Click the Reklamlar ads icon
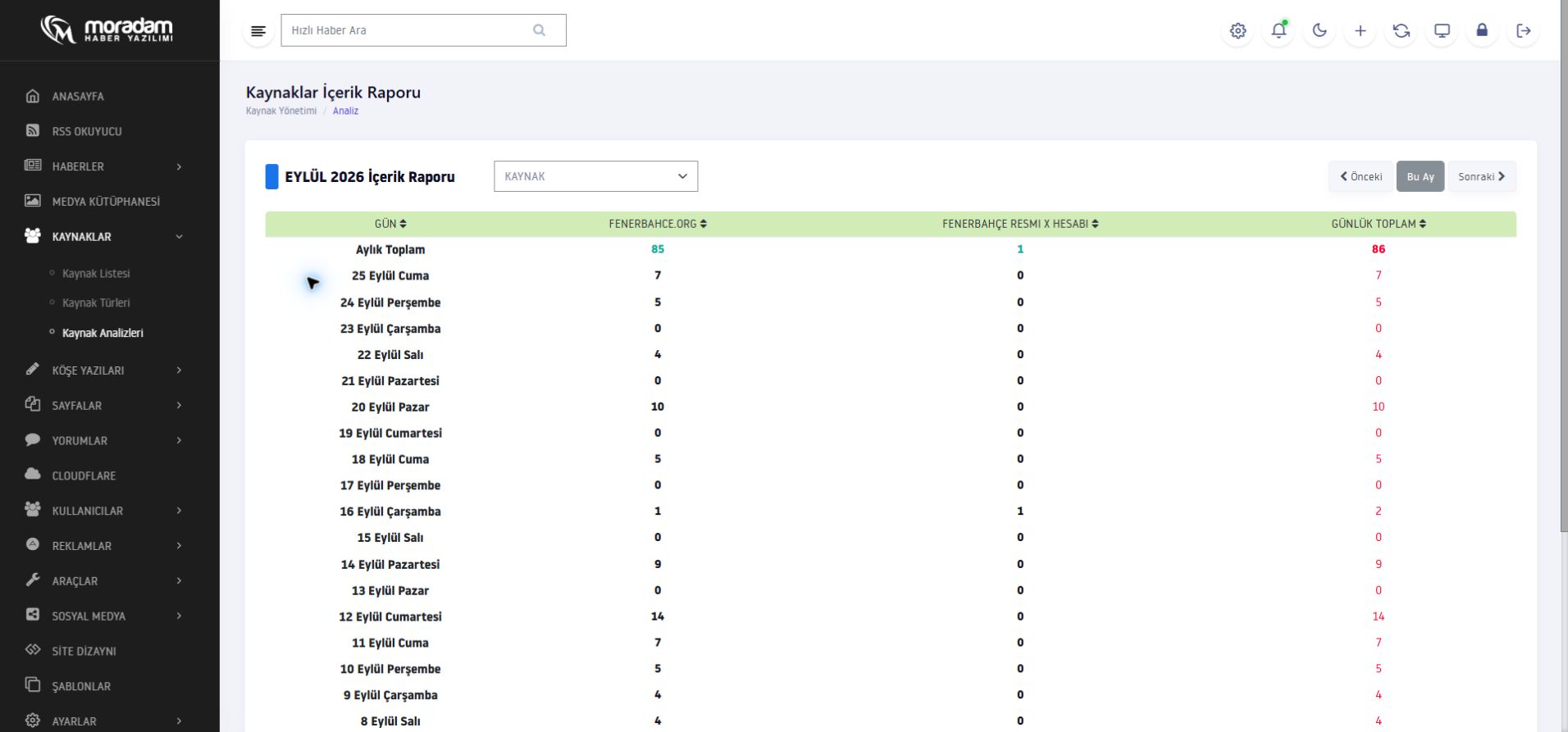This screenshot has width=1568, height=732. pos(33,544)
